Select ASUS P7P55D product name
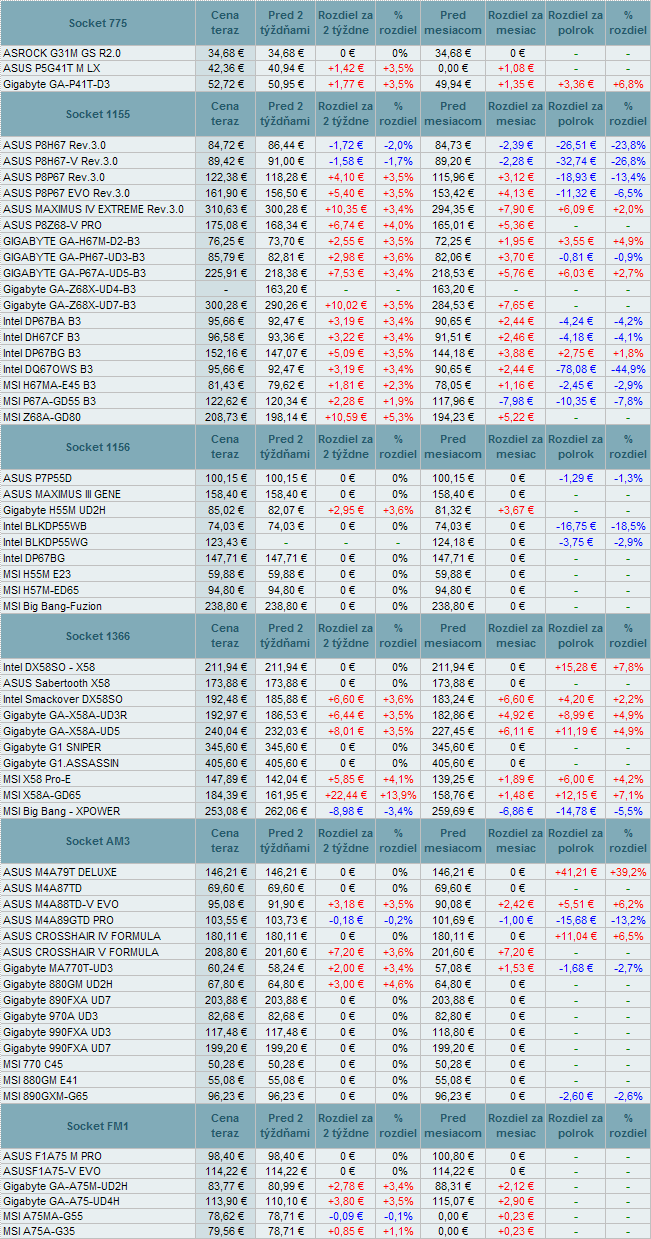The image size is (651, 1239). pos(37,478)
